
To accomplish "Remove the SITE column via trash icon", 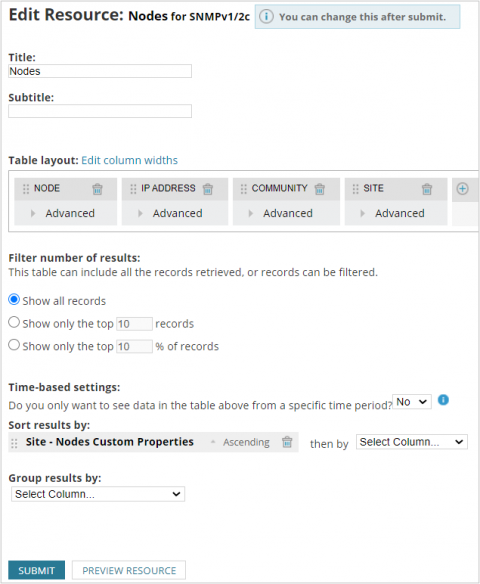I will tap(427, 189).
